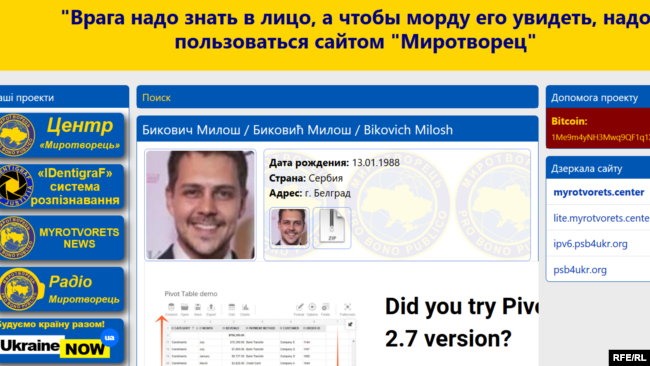Image resolution: width=650 pixels, height=366 pixels.
Task: Click the Поиск search bar
Action: pos(337,97)
